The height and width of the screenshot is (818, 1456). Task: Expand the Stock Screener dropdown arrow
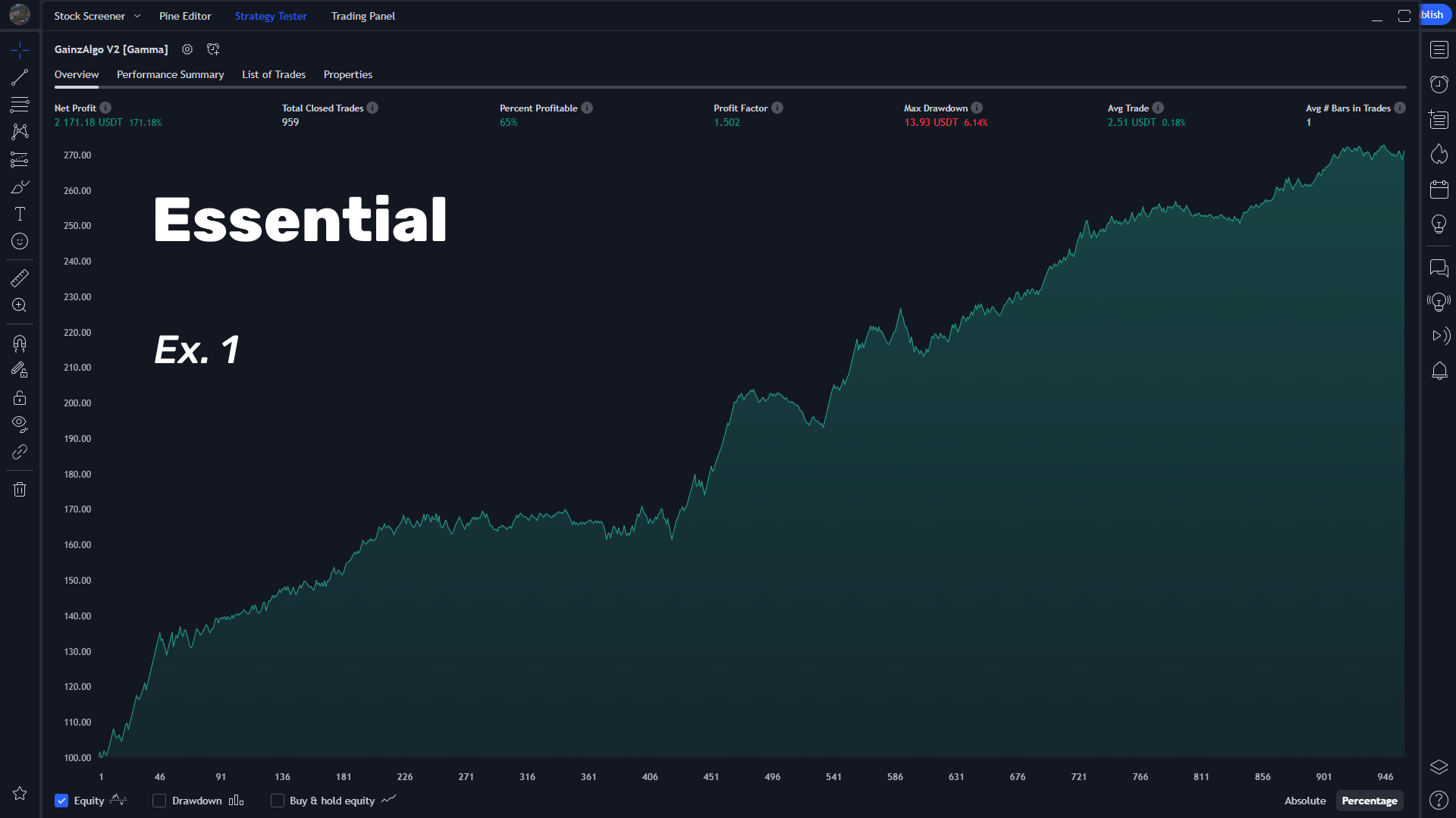[137, 16]
